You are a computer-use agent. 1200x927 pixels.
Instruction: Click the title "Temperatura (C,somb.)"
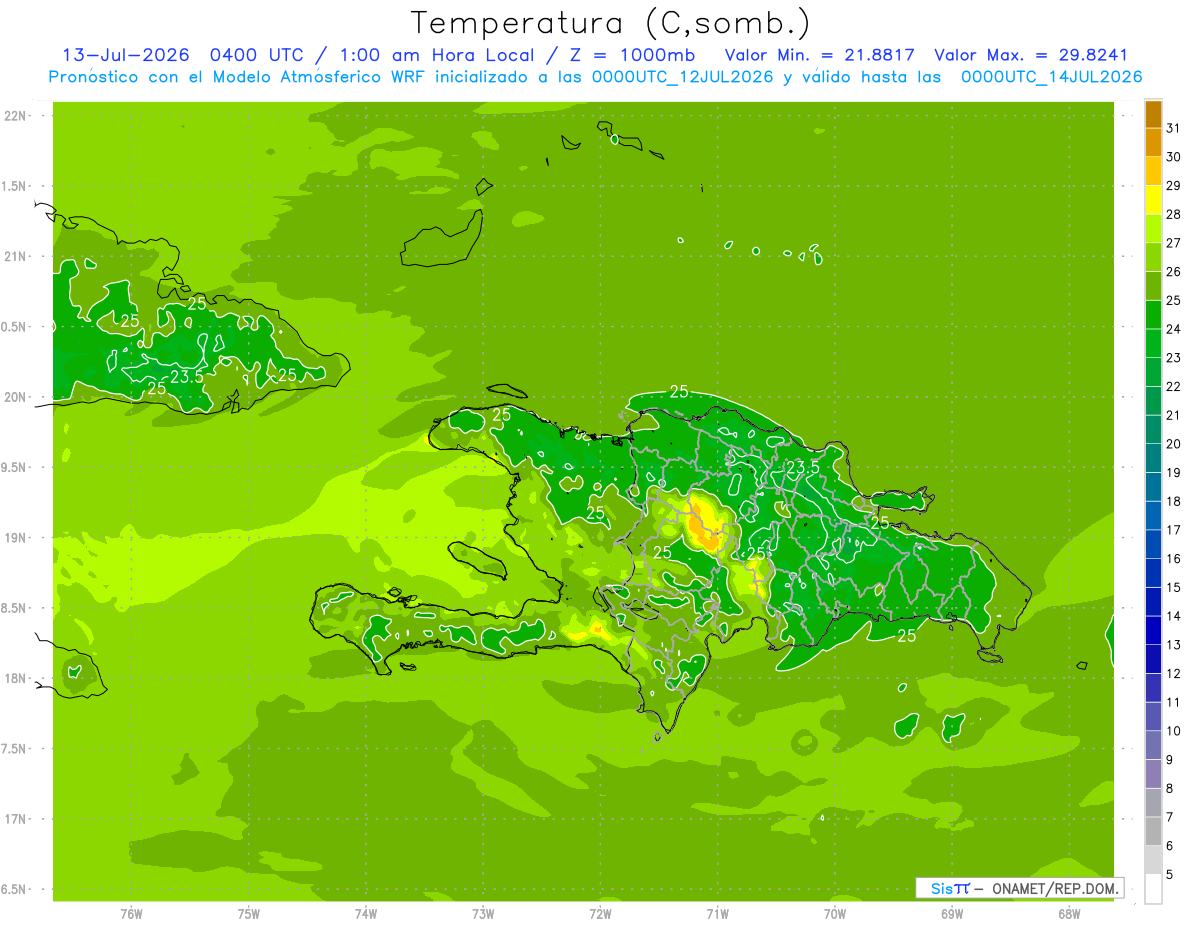611,23
